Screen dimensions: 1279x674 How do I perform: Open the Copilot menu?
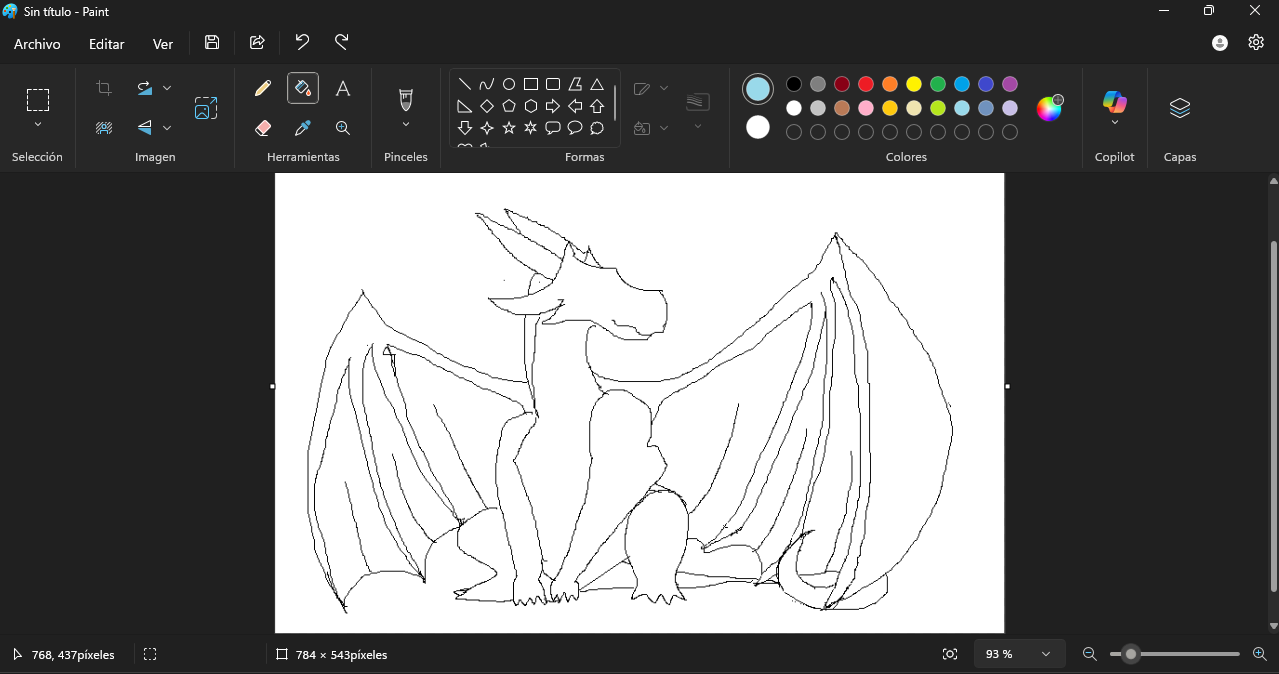[x=1115, y=108]
